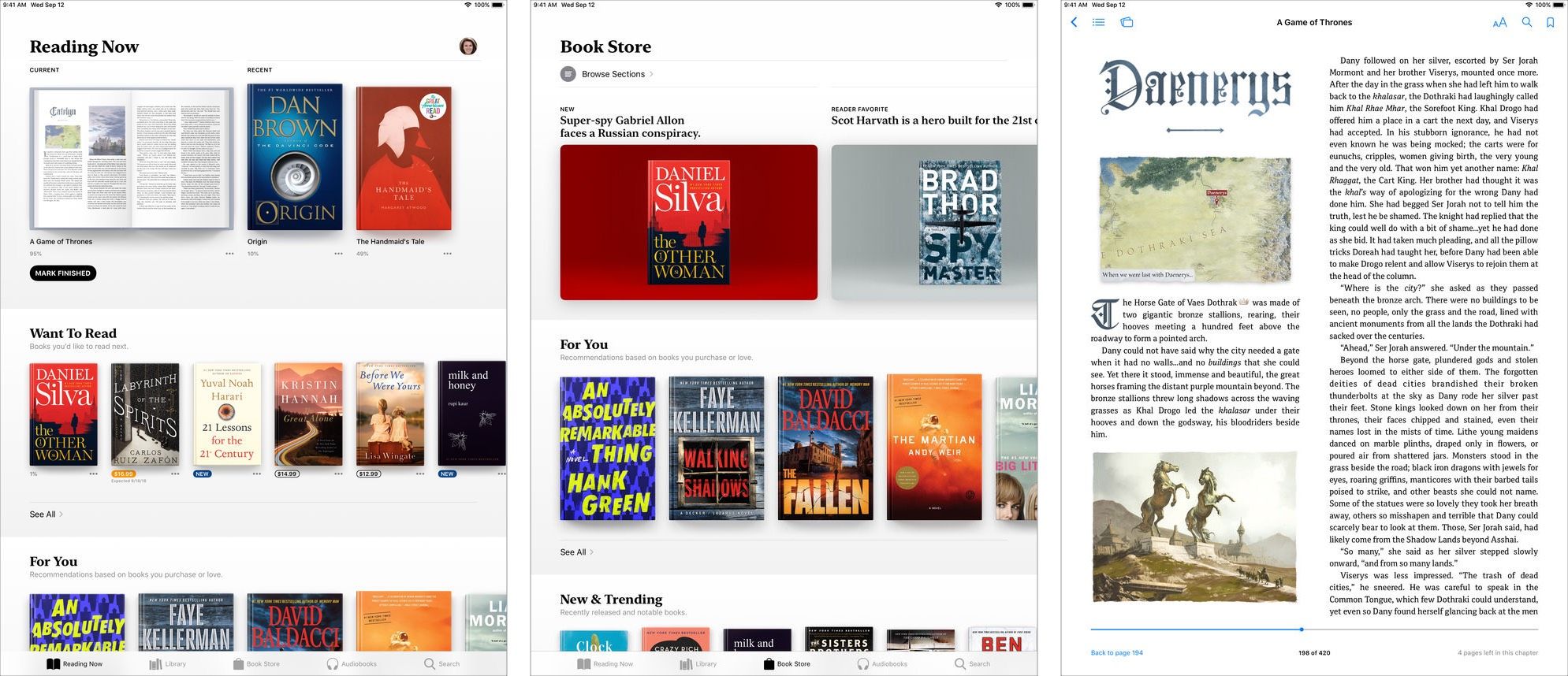The height and width of the screenshot is (676, 1568).
Task: Open Yuval Noah Harari 21 Lessons cover
Action: [227, 414]
